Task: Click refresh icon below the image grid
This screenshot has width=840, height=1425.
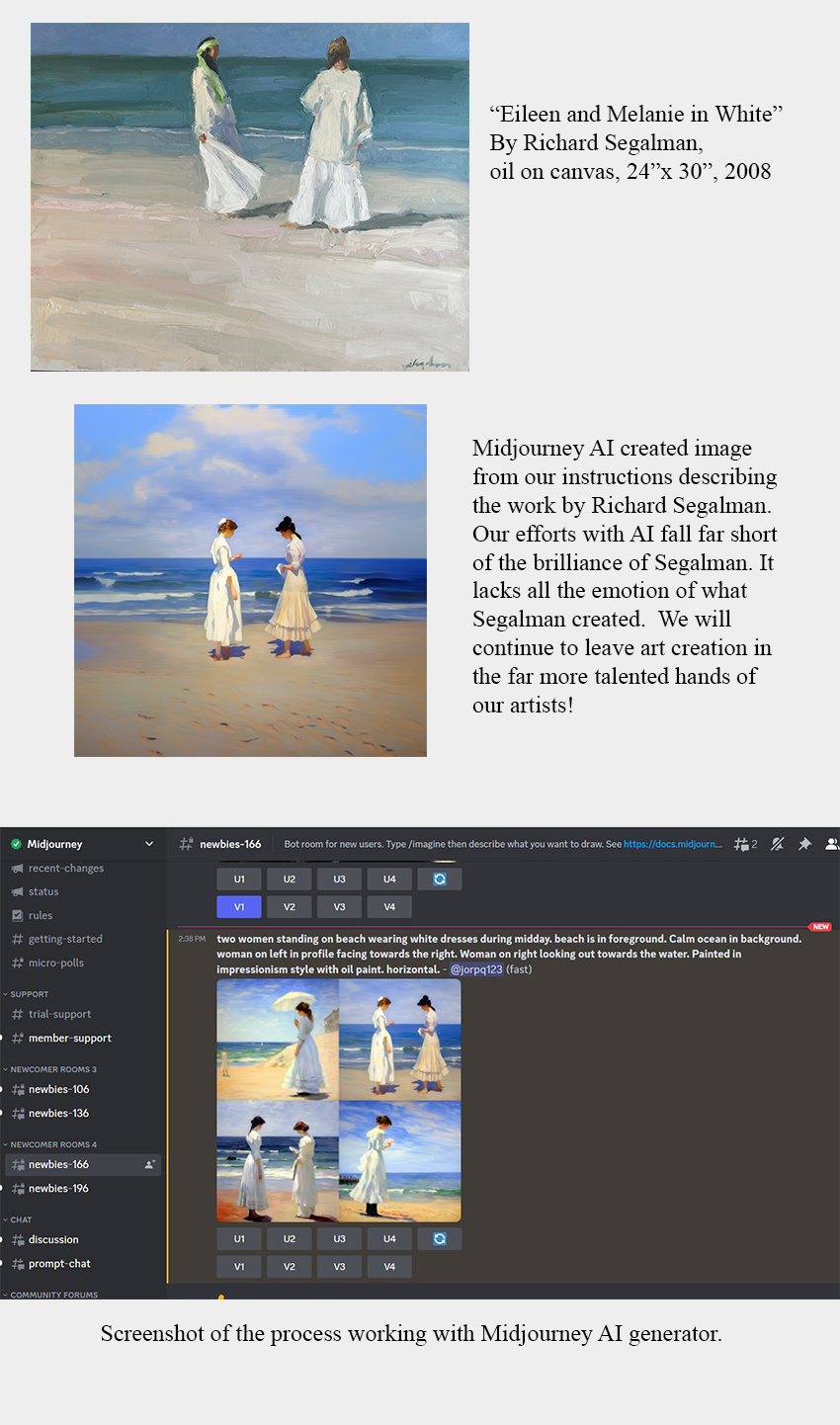Action: 440,1238
